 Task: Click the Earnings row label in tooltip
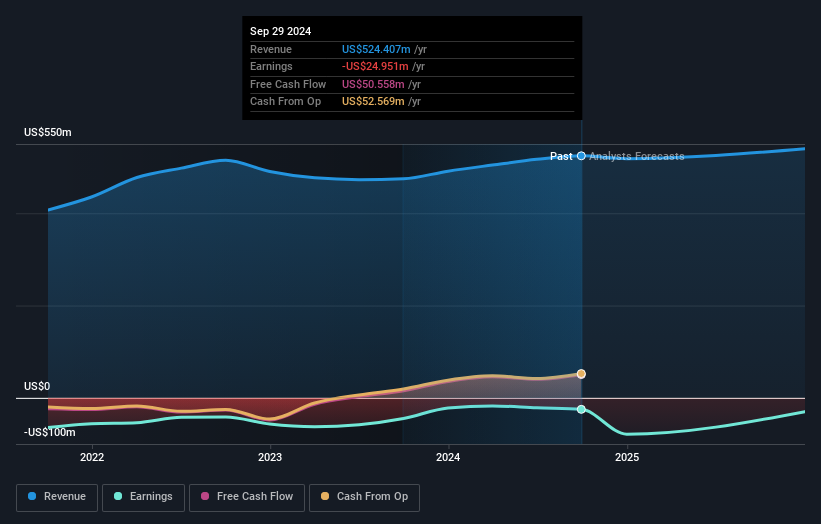[x=271, y=66]
